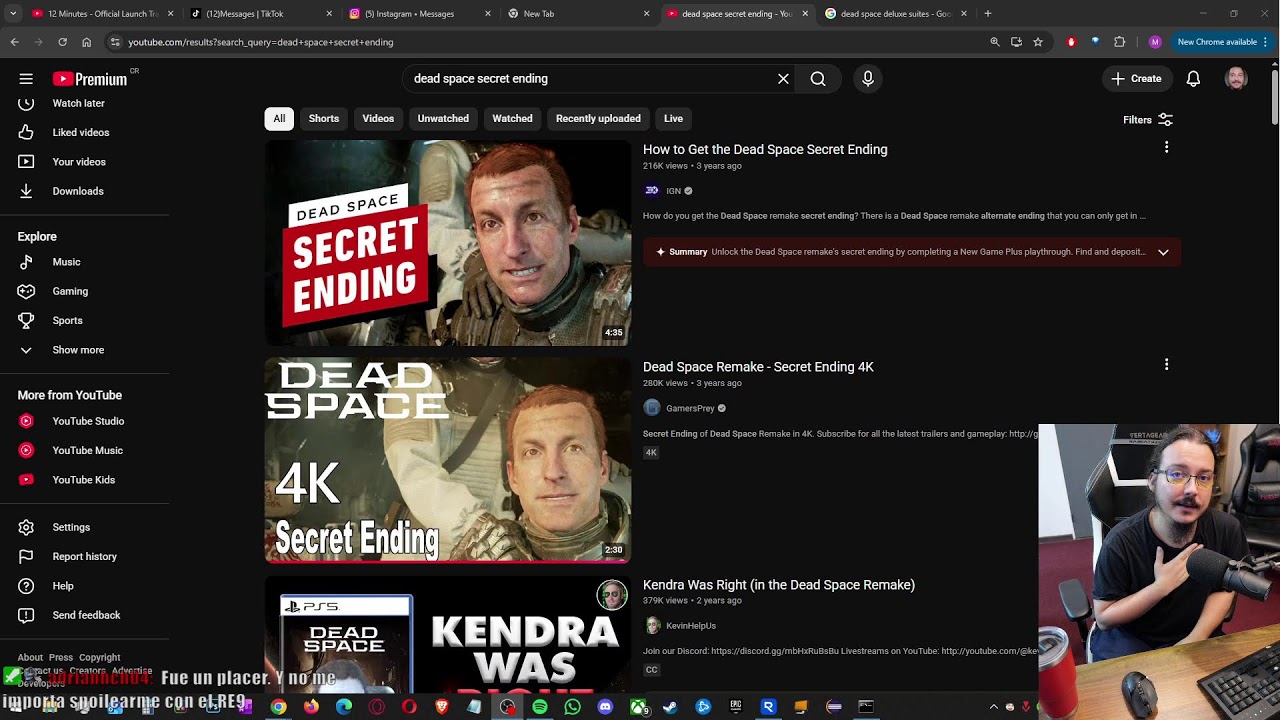1280x720 pixels.
Task: Open Report history in the sidebar
Action: pyautogui.click(x=84, y=556)
